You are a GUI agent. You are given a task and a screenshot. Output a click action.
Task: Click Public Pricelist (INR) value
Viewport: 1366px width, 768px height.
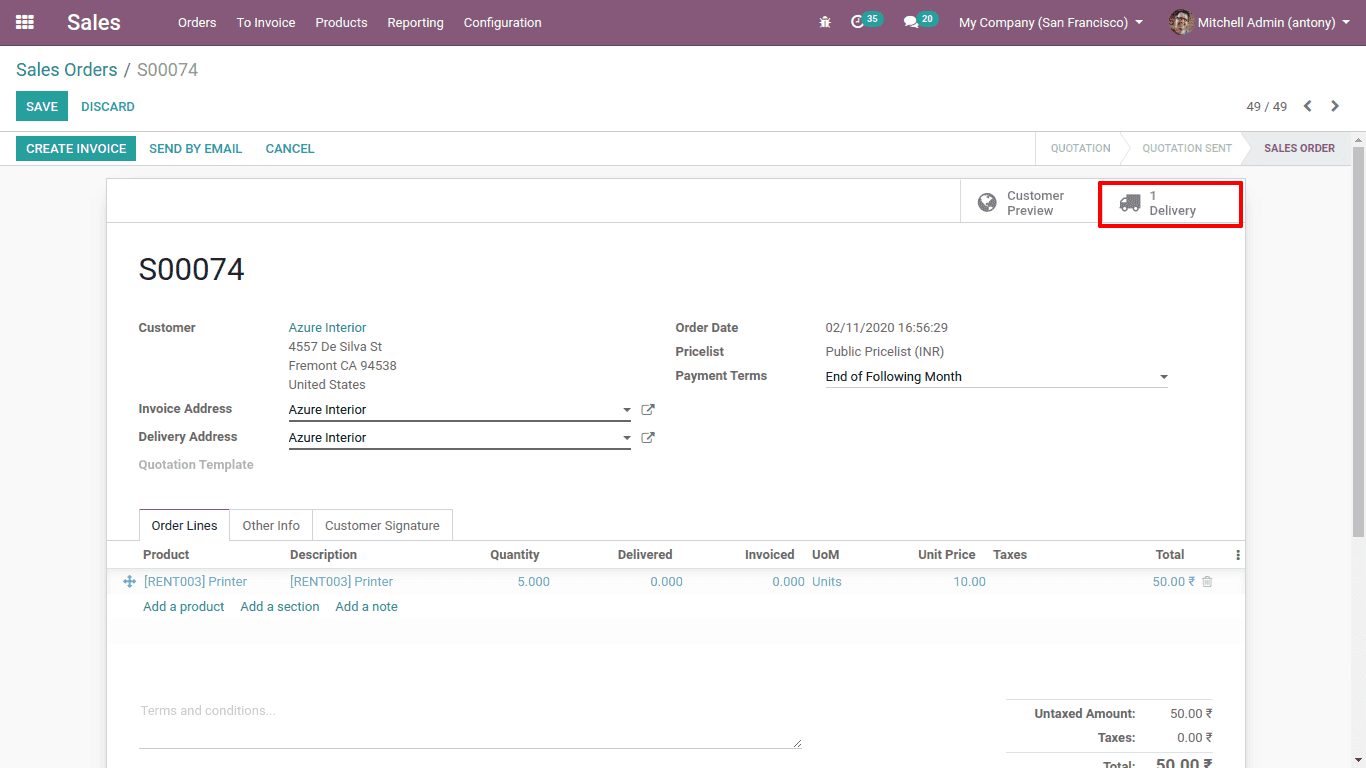click(884, 352)
